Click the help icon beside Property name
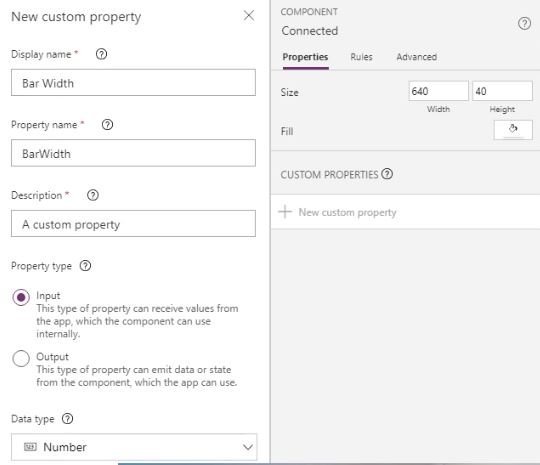This screenshot has height=465, width=540. click(107, 124)
